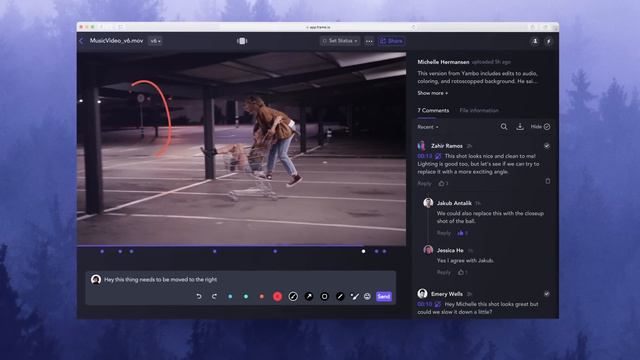Image resolution: width=640 pixels, height=360 pixels.
Task: Jump to Zahir Ramos comment timestamp
Action: pyautogui.click(x=424, y=156)
